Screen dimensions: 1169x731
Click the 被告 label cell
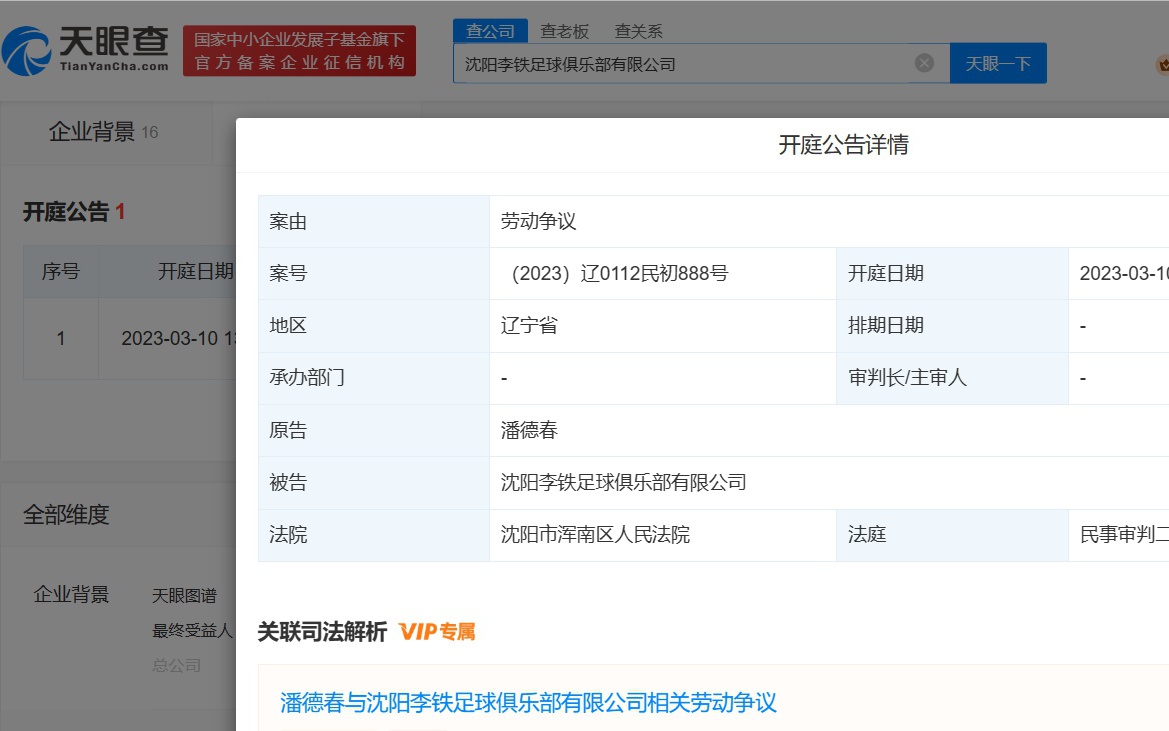[374, 482]
